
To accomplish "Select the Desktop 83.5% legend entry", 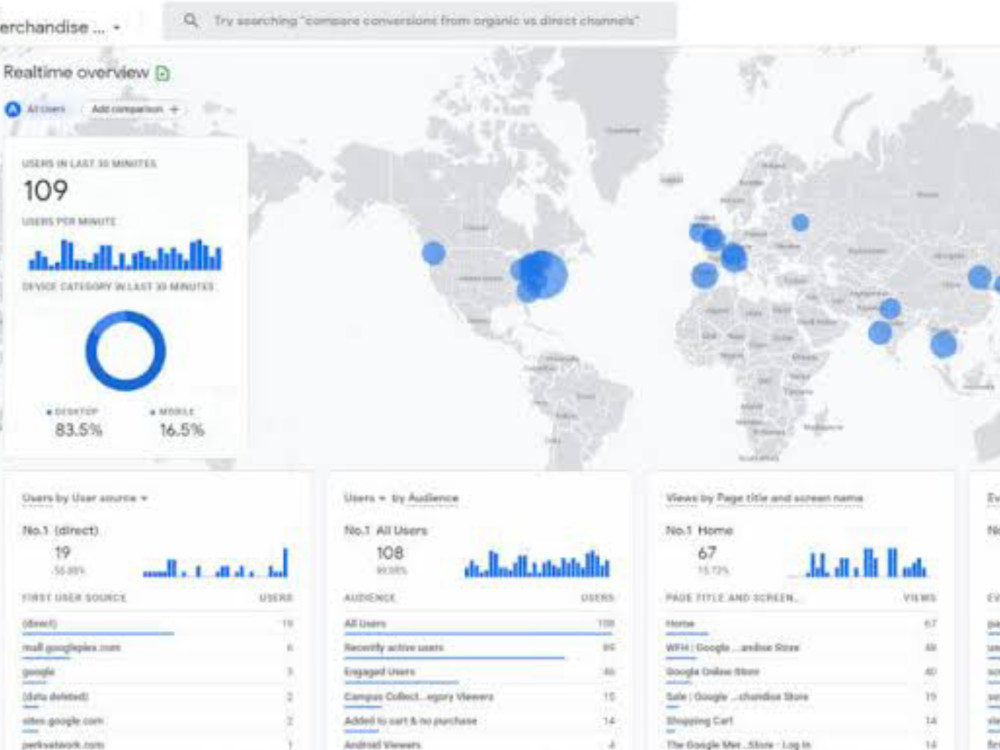I will click(x=76, y=423).
